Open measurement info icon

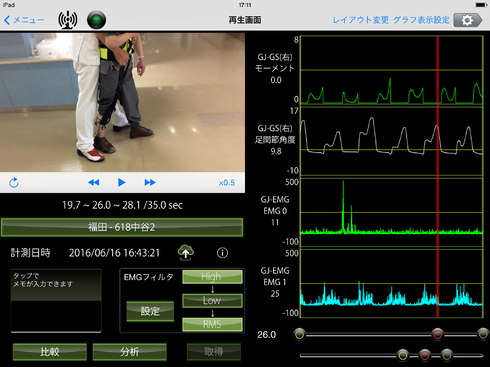(x=222, y=253)
